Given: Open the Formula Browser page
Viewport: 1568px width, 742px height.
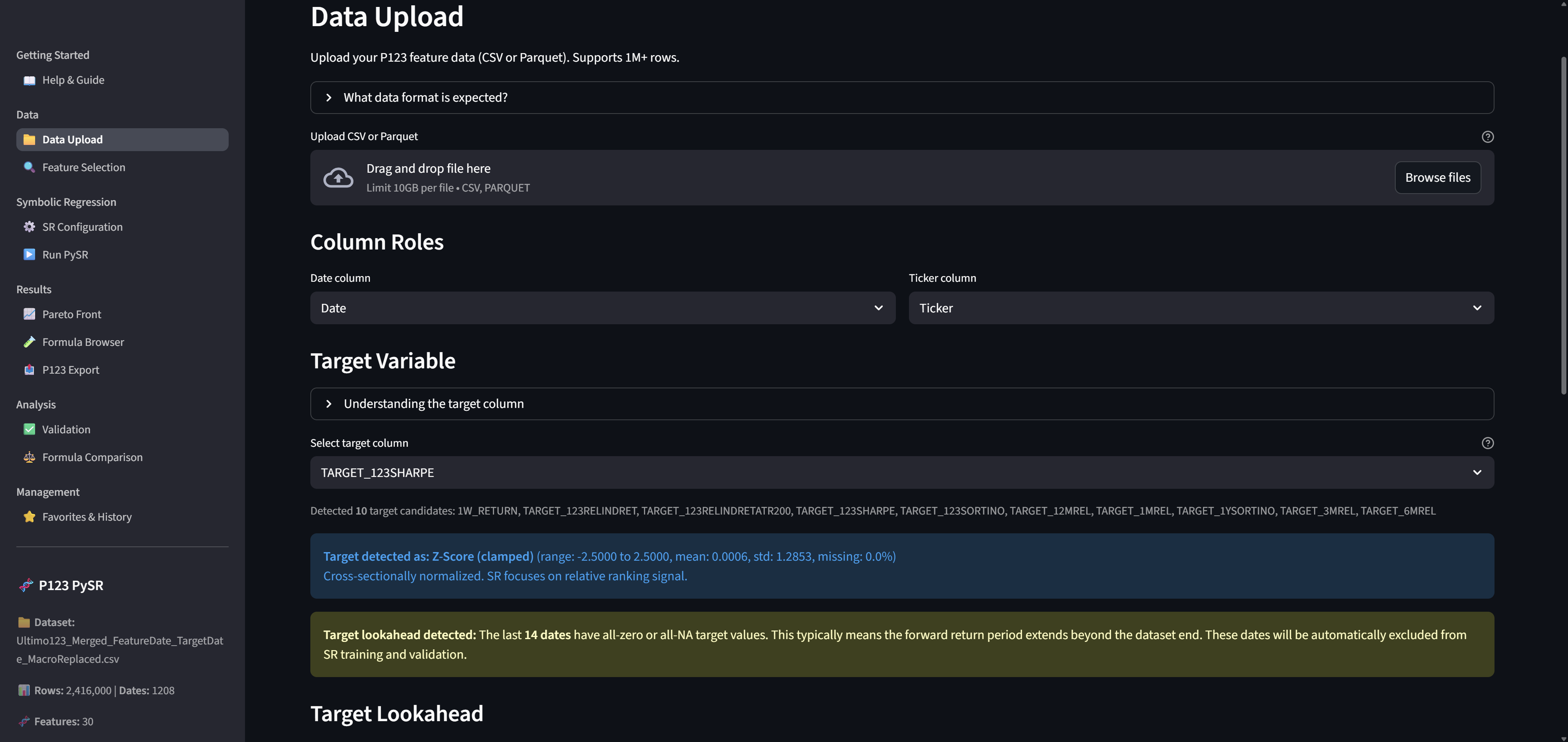Looking at the screenshot, I should tap(83, 342).
